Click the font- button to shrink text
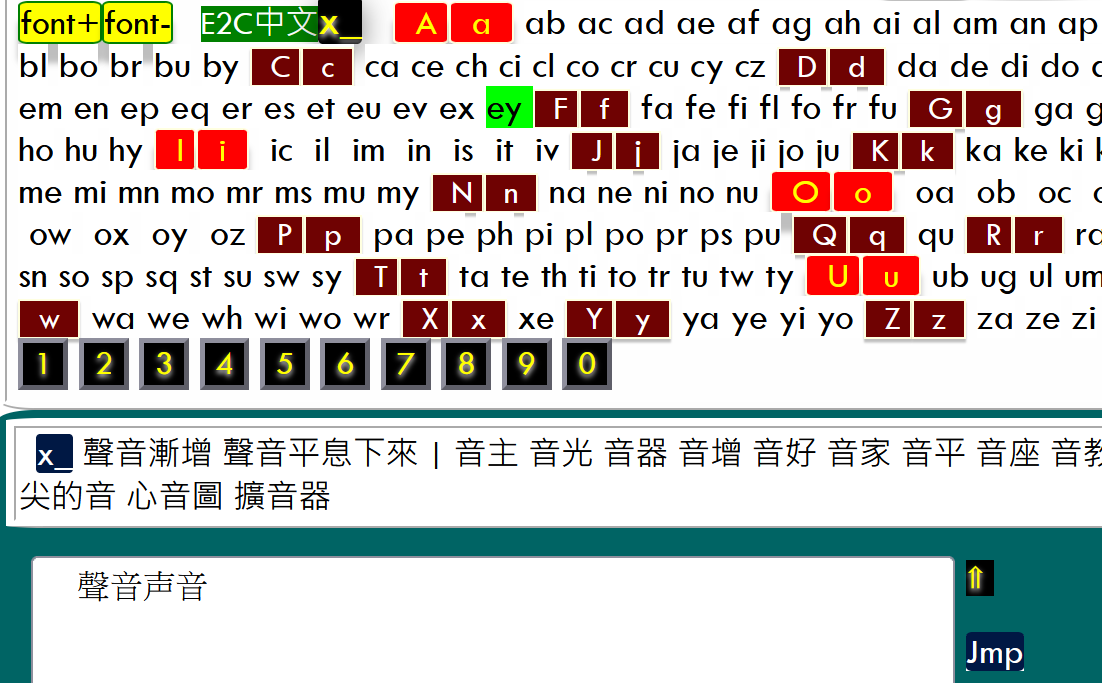 [x=137, y=25]
